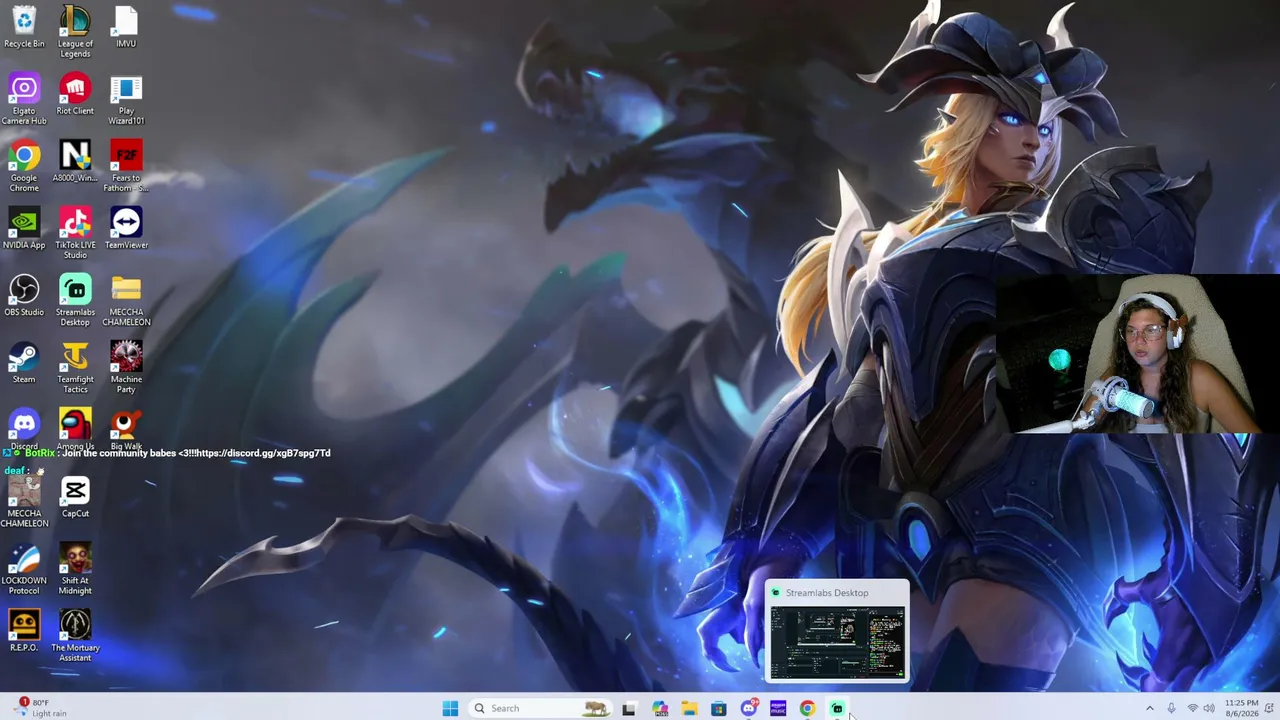This screenshot has height=720, width=1280.
Task: Select The Mortuary Assistant desktop icon
Action: (x=75, y=636)
